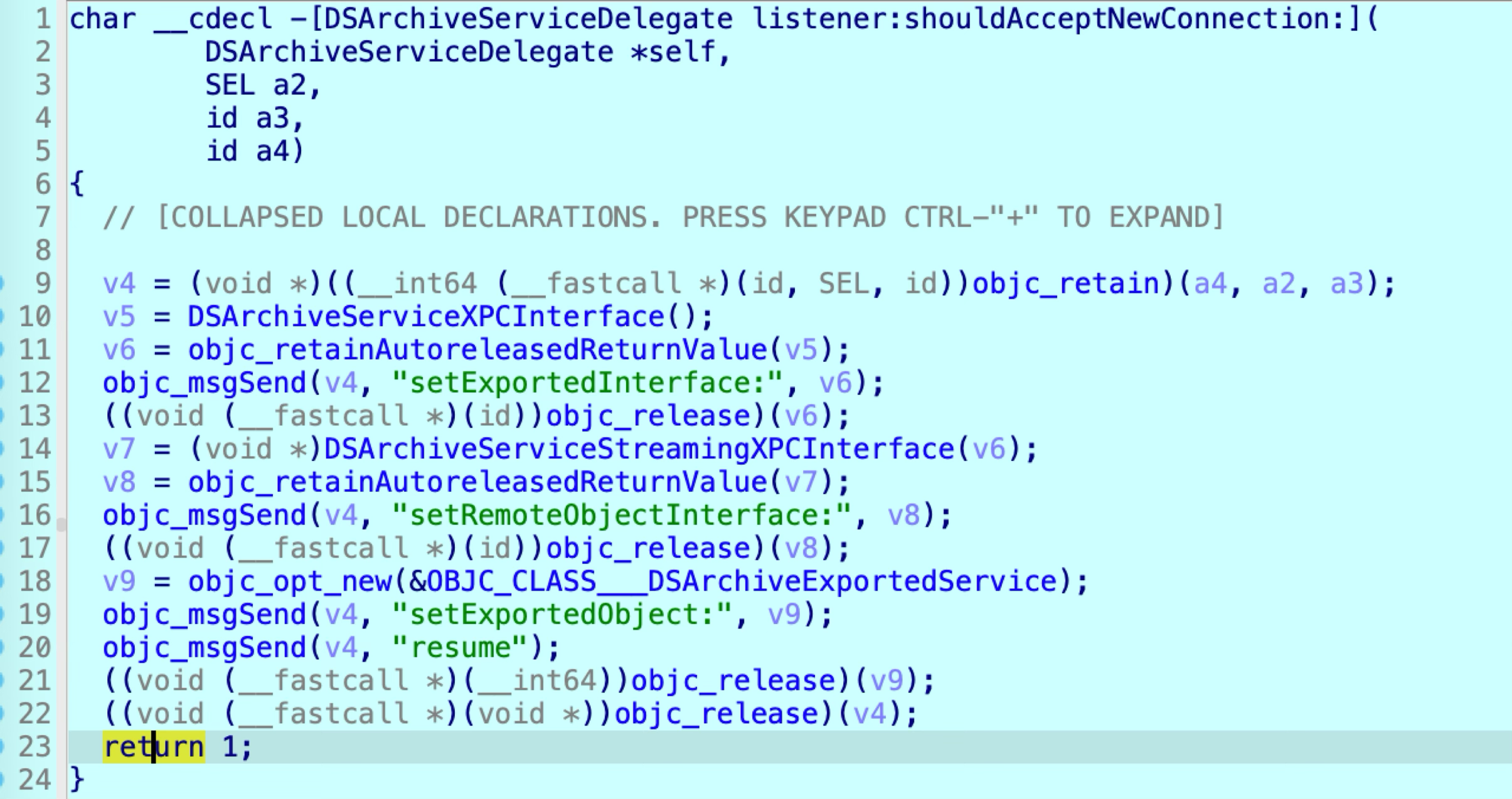Select the *self parameter on line 2

[673, 52]
